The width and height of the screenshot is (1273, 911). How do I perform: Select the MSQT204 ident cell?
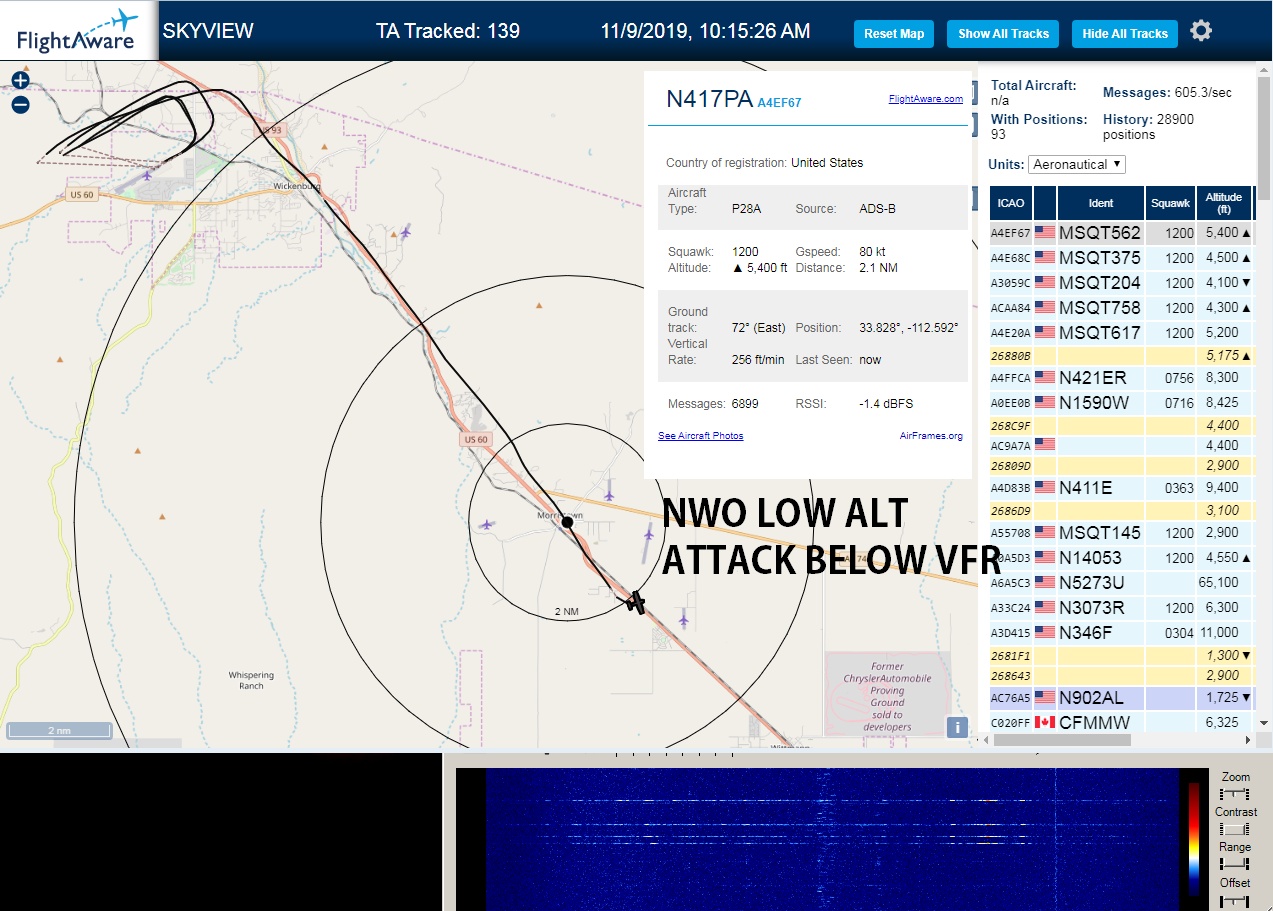click(x=1100, y=283)
